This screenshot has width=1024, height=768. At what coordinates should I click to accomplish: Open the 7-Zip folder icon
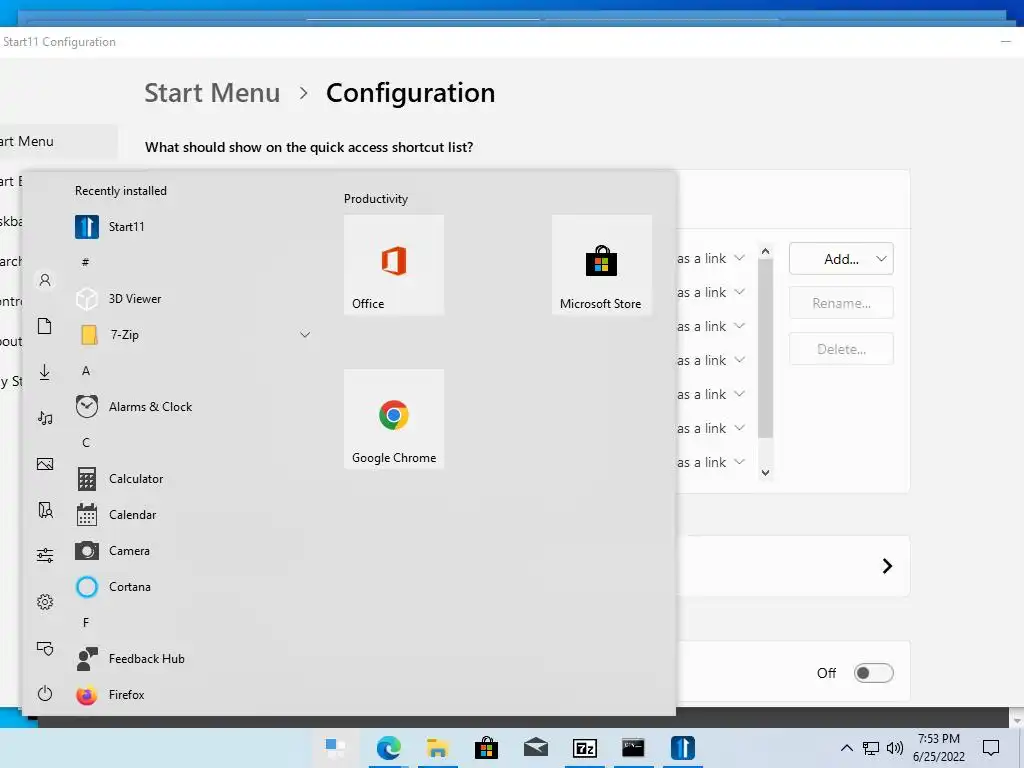[x=89, y=335]
